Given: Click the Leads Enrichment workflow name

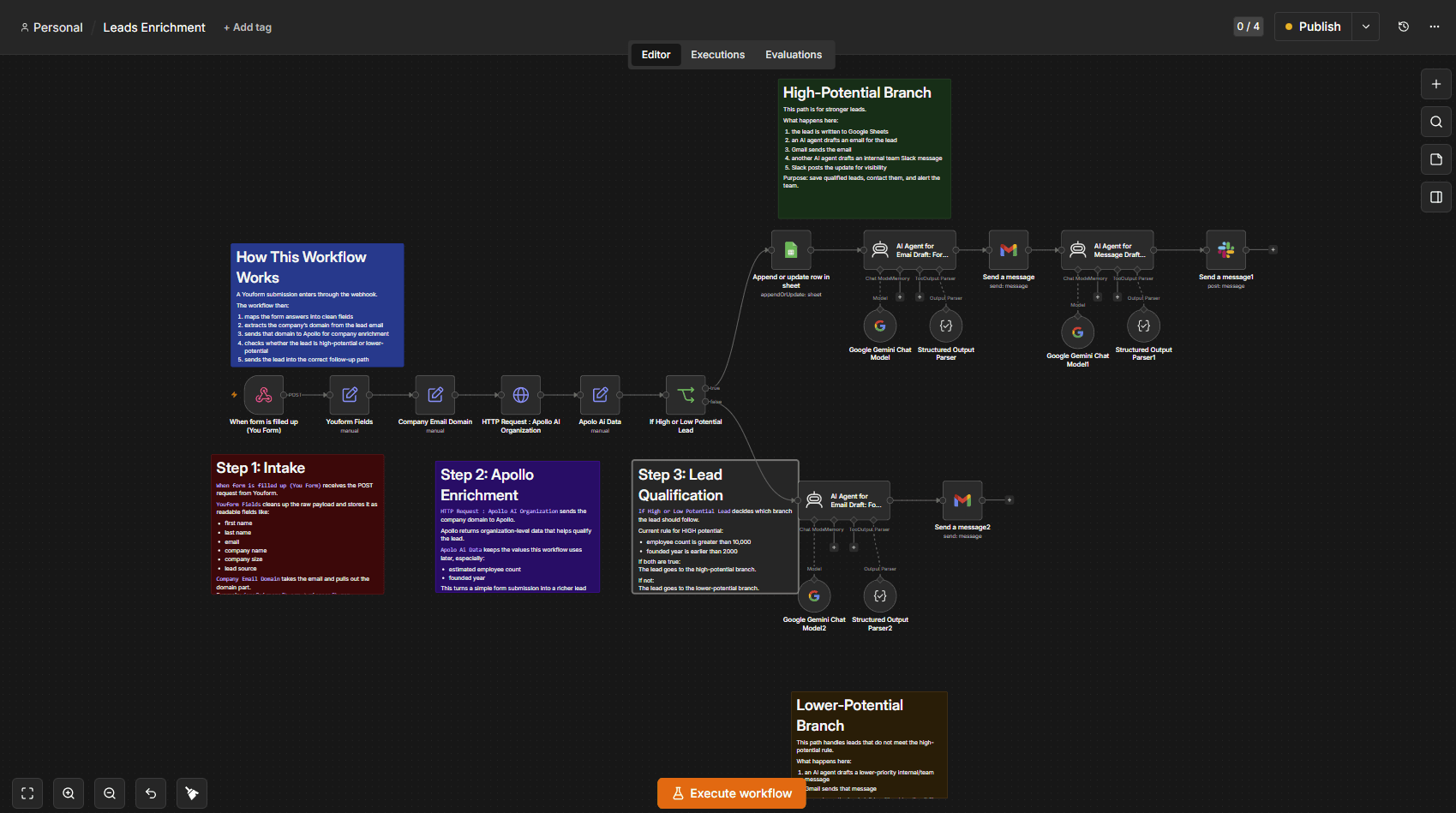Looking at the screenshot, I should coord(154,27).
